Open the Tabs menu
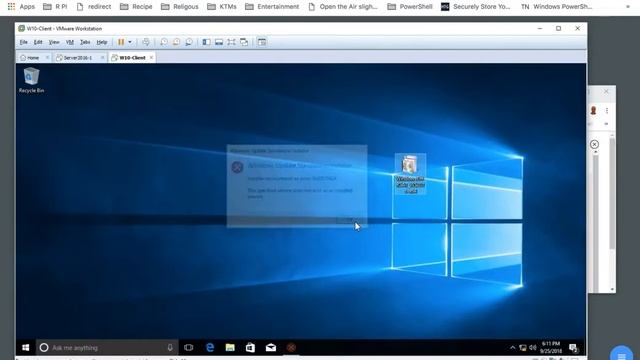This screenshot has height=360, width=640. [x=85, y=42]
